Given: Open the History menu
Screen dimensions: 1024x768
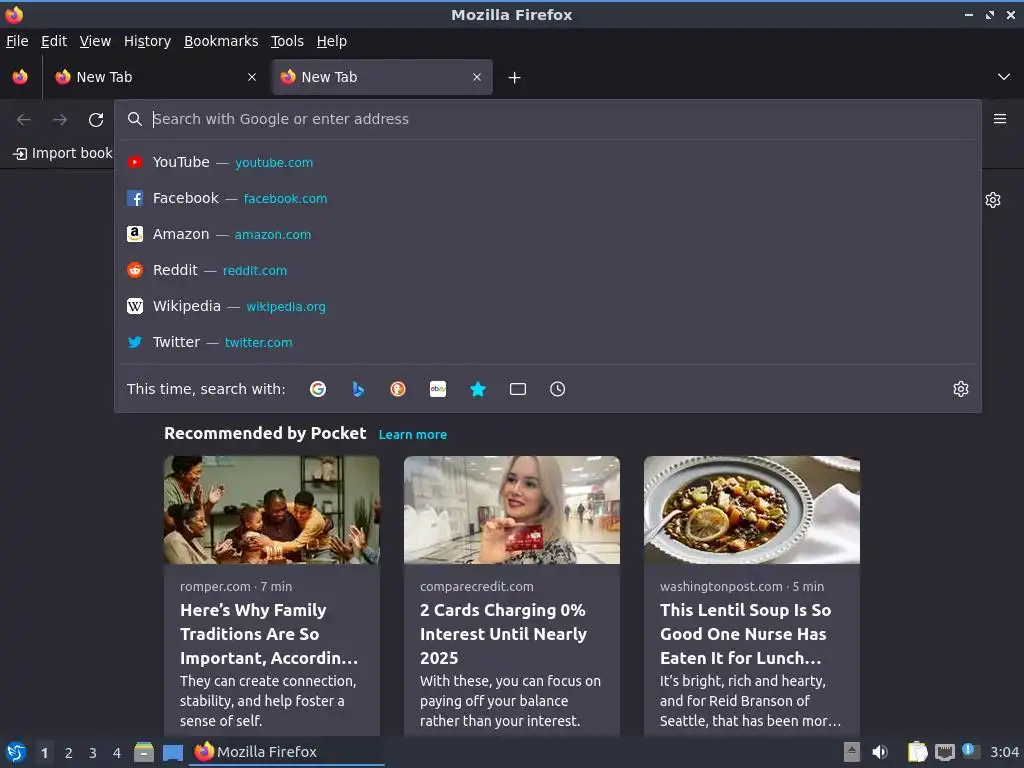Looking at the screenshot, I should pyautogui.click(x=147, y=41).
